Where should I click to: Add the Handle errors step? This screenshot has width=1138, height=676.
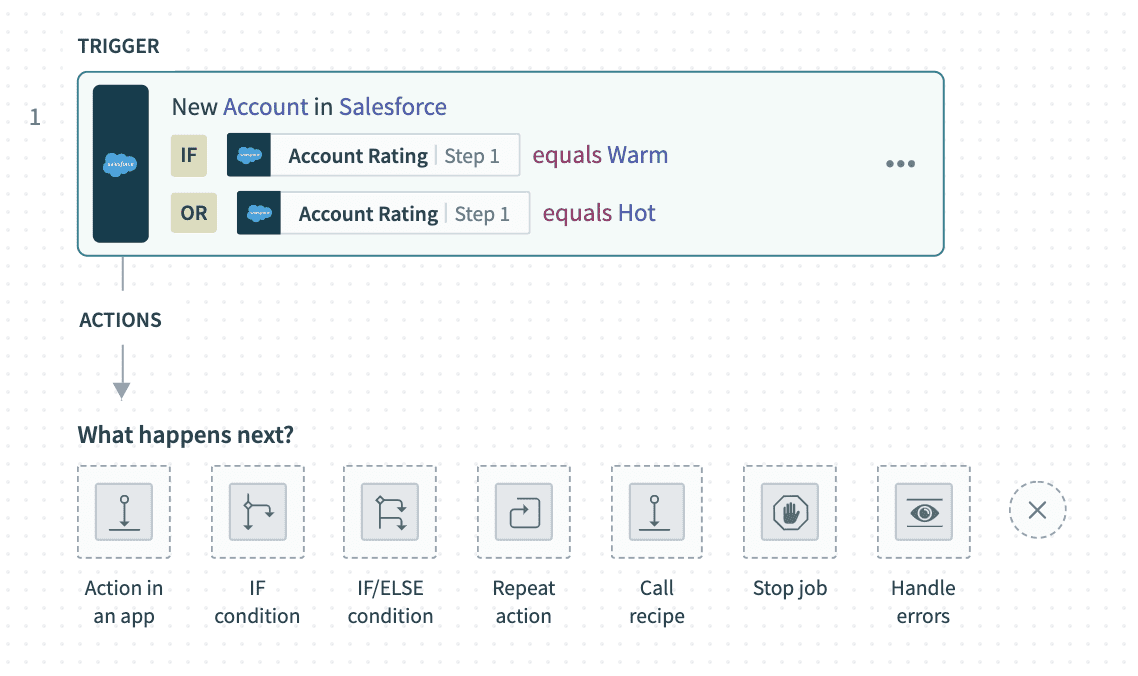923,512
